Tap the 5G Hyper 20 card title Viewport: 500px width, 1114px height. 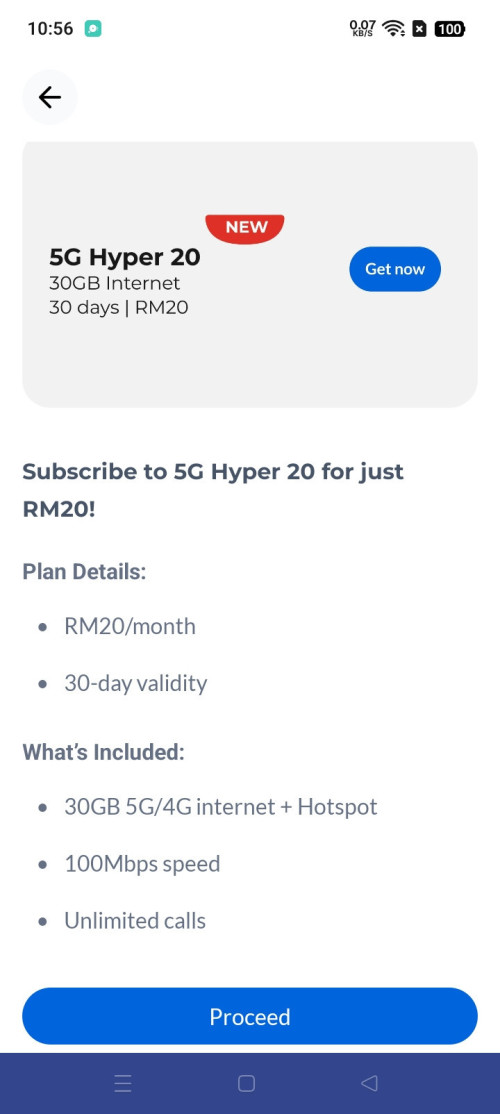[x=125, y=257]
